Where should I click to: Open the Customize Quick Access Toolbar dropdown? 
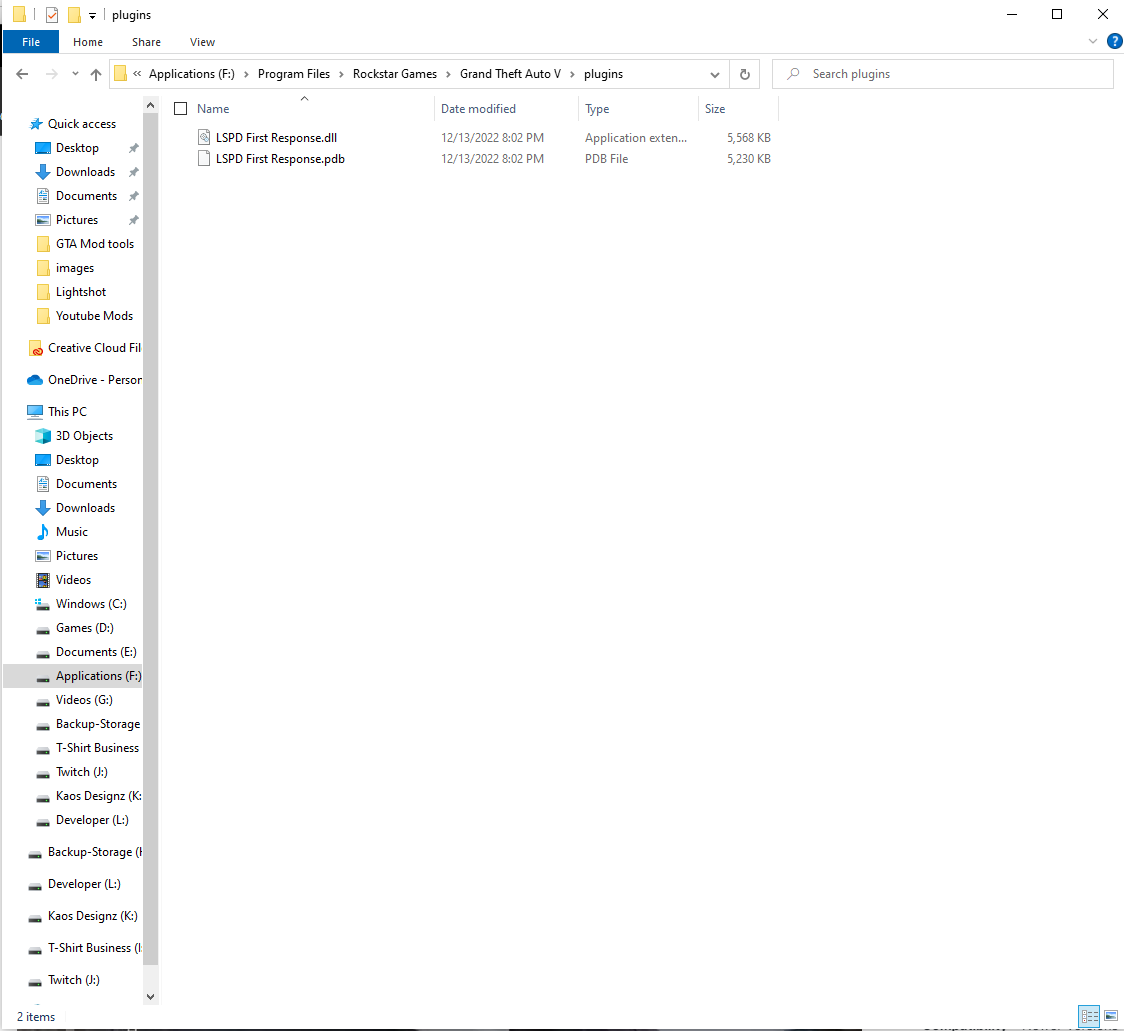coord(92,15)
